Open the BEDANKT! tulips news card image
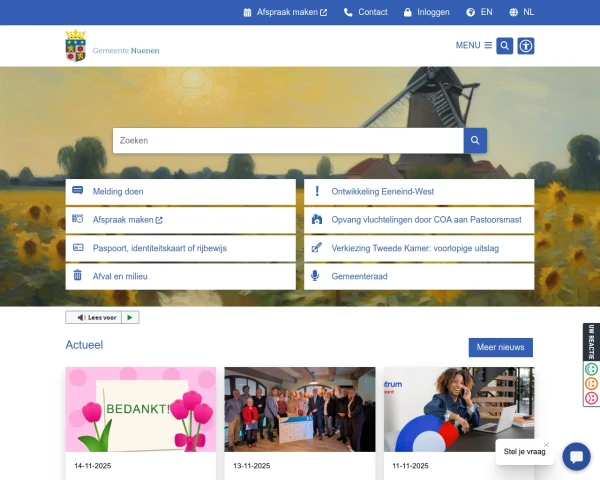This screenshot has height=480, width=600. 141,410
